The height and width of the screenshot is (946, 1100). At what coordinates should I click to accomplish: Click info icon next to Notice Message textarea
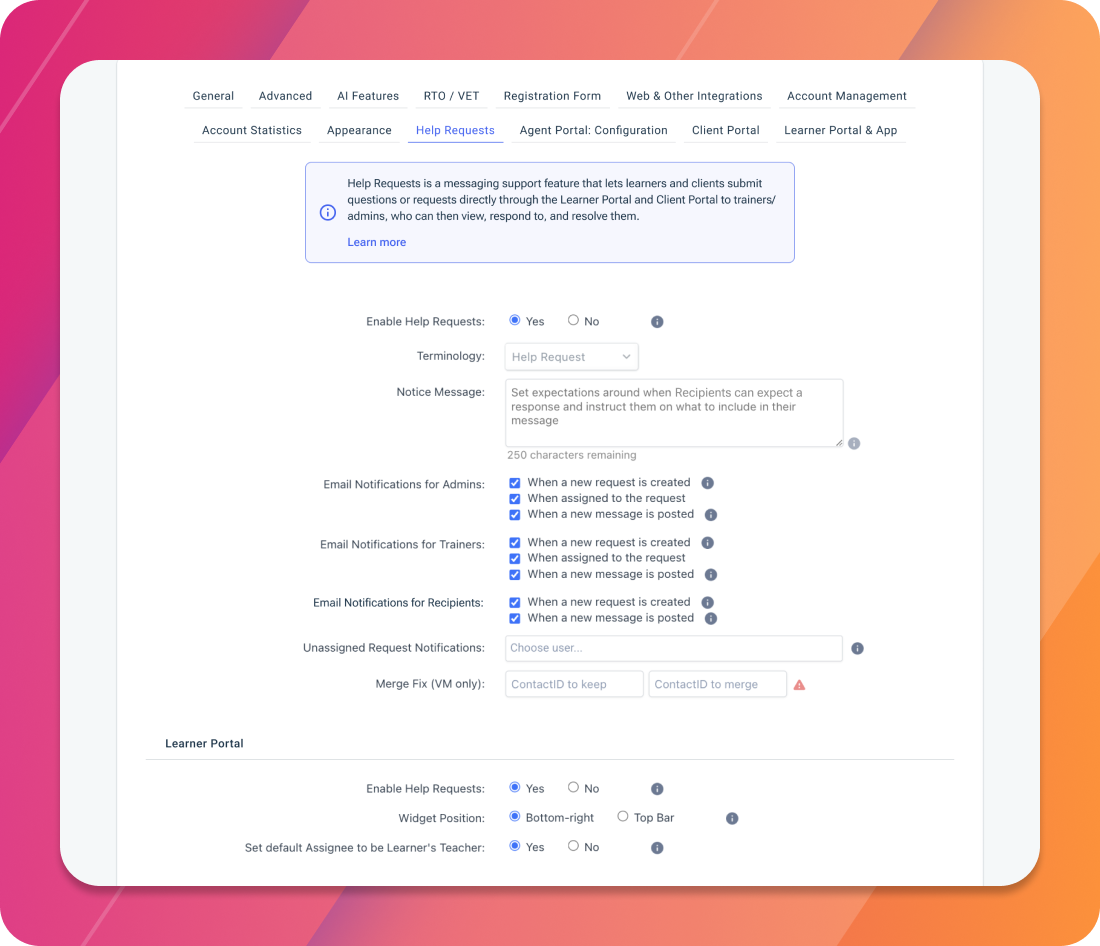[854, 444]
